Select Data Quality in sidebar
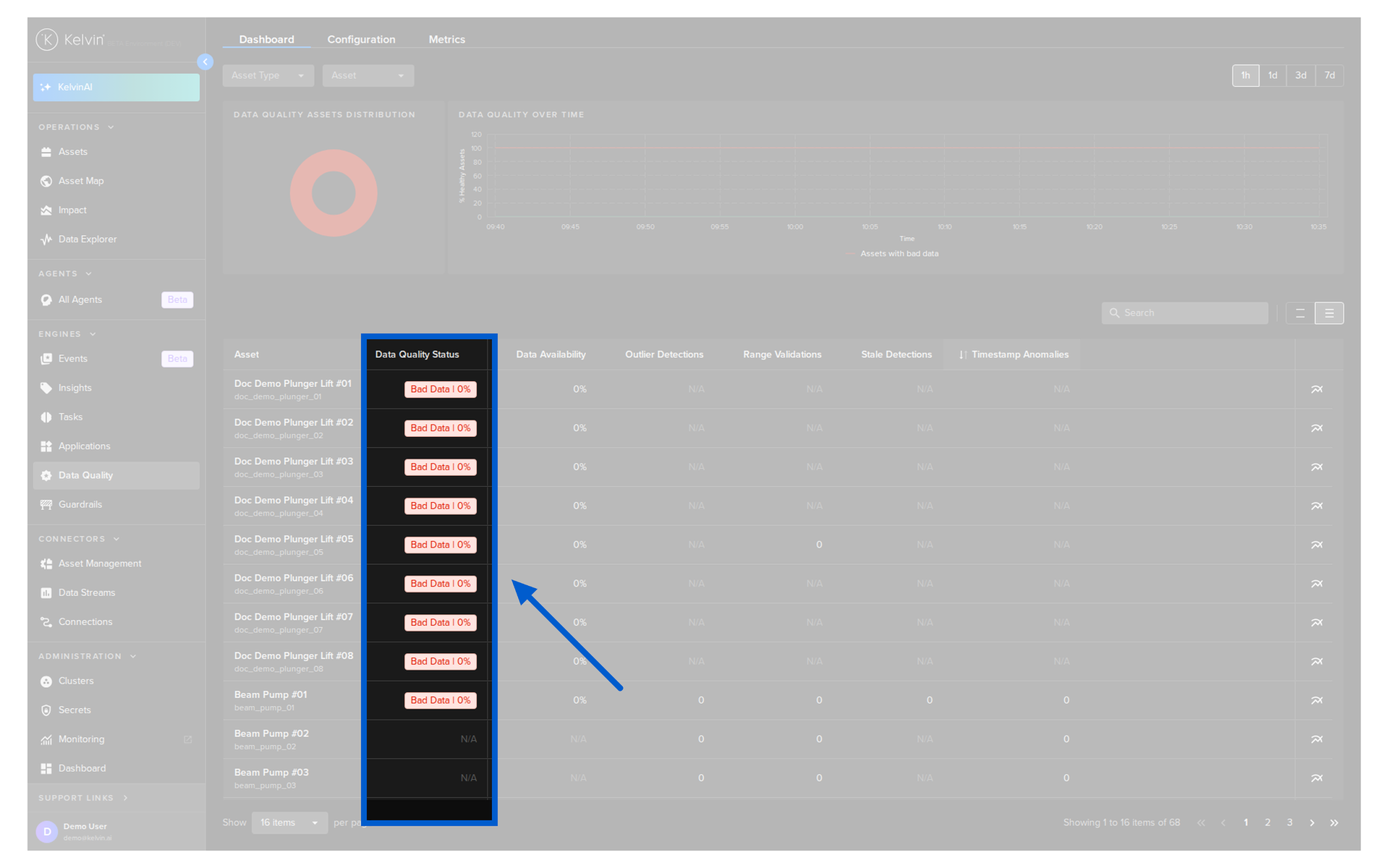 coord(116,476)
